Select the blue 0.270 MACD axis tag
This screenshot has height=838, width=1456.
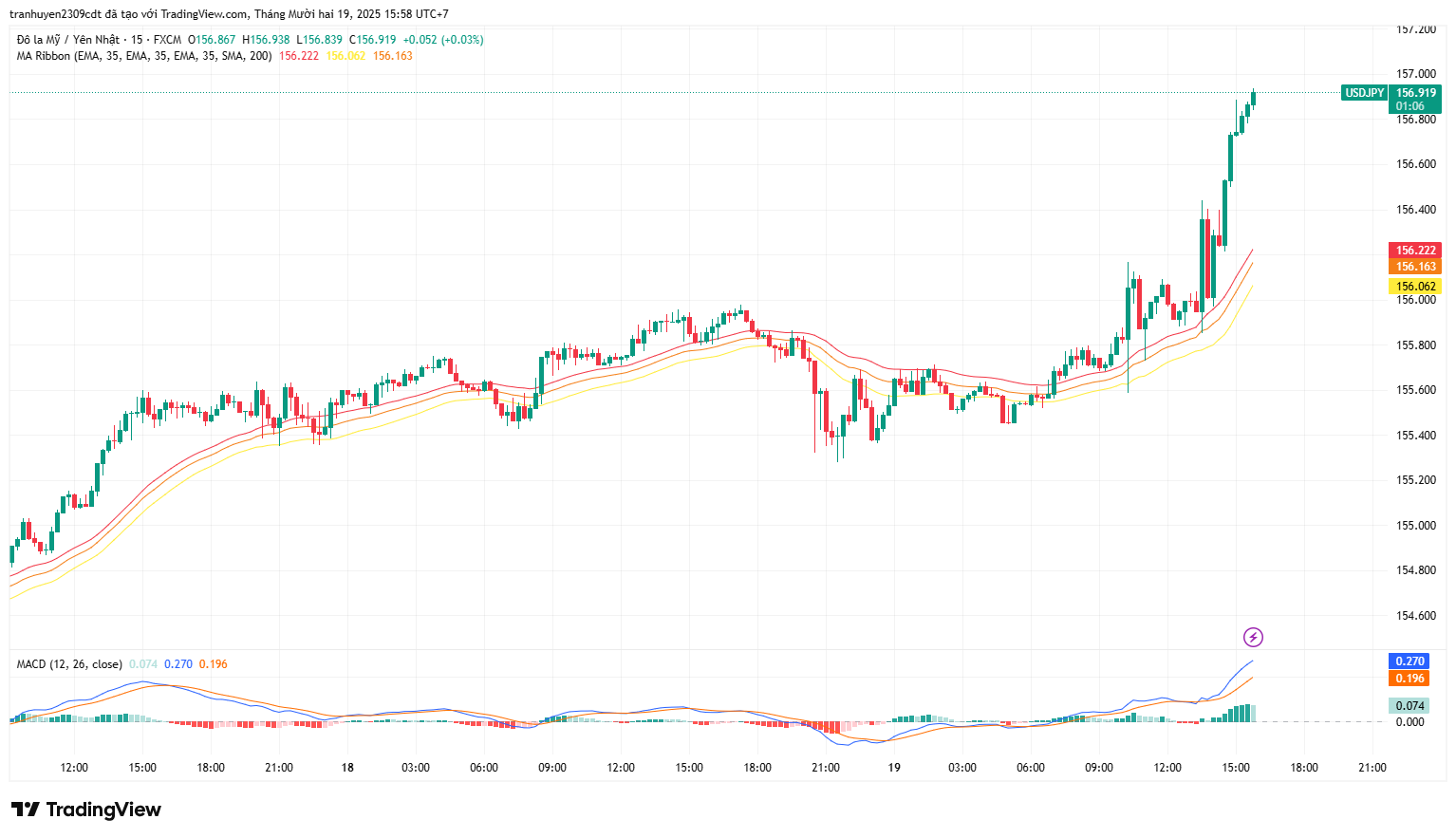coord(1409,661)
